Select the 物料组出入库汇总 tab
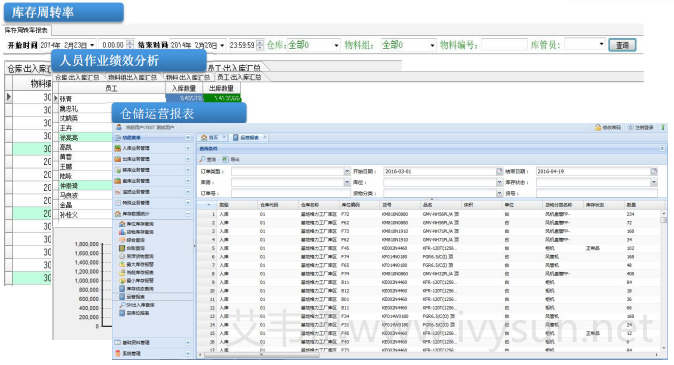This screenshot has height=365, width=674. [x=132, y=77]
